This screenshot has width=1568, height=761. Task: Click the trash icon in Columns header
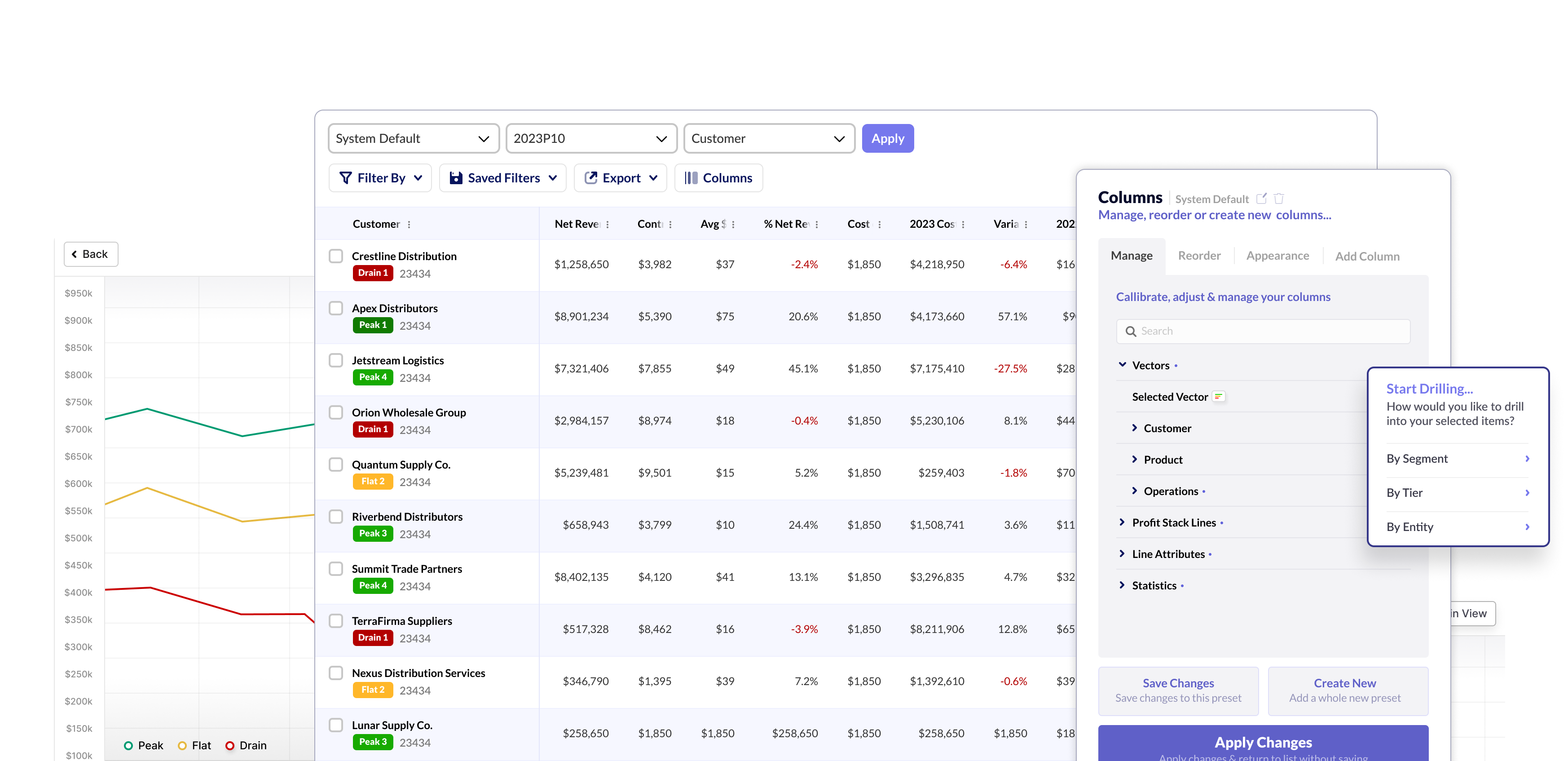pyautogui.click(x=1279, y=199)
